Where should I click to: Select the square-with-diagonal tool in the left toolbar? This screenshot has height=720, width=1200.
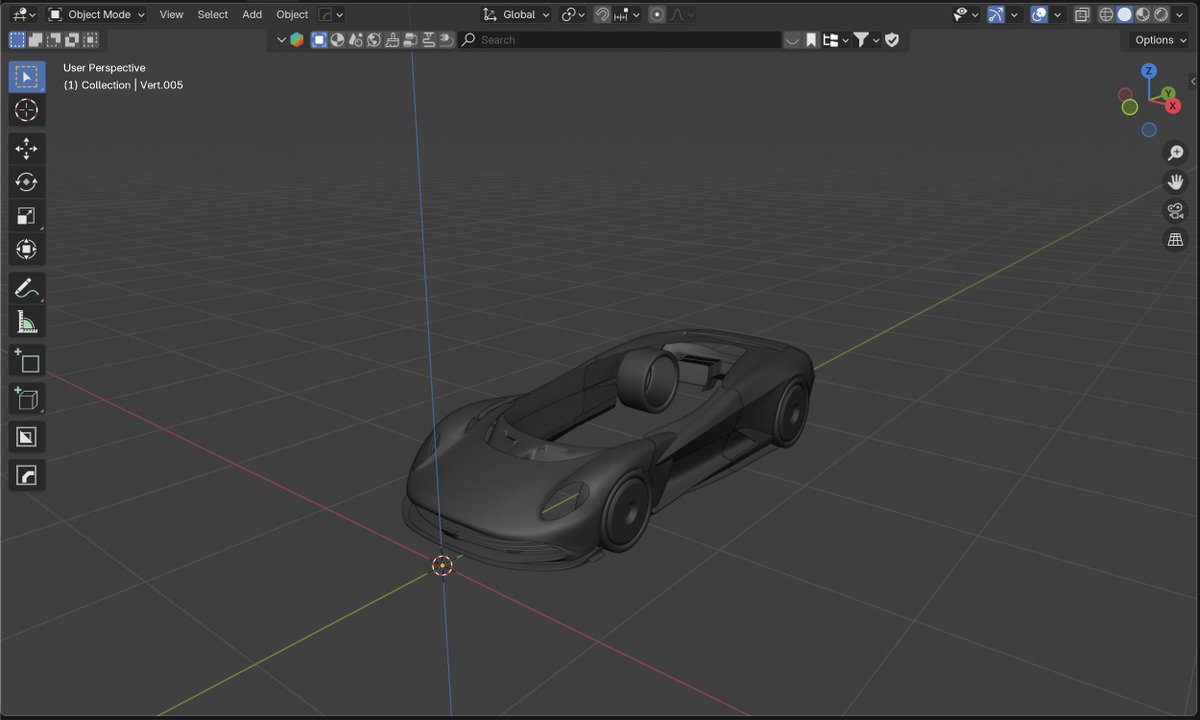[27, 437]
